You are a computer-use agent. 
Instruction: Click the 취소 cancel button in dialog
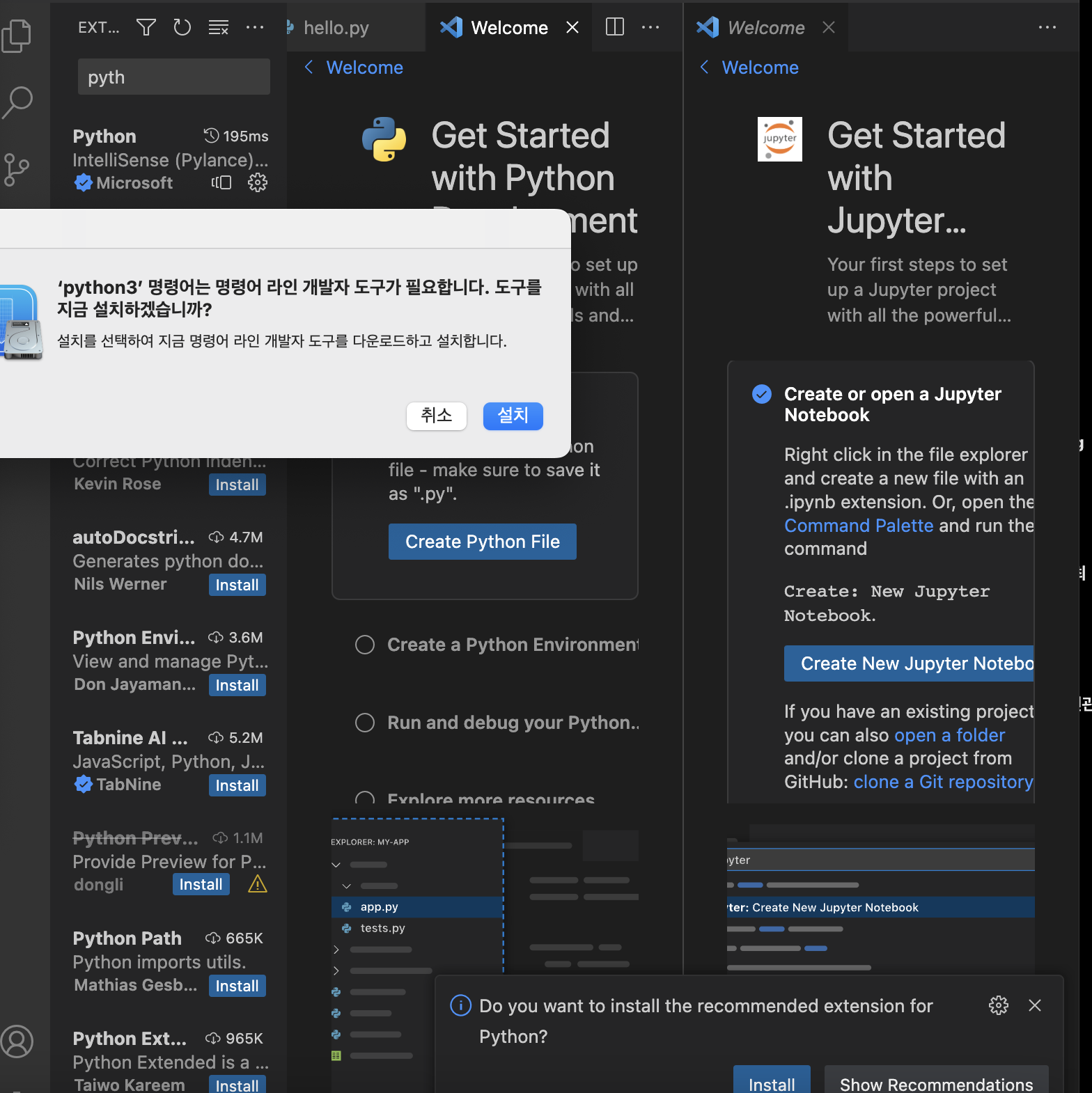click(437, 416)
